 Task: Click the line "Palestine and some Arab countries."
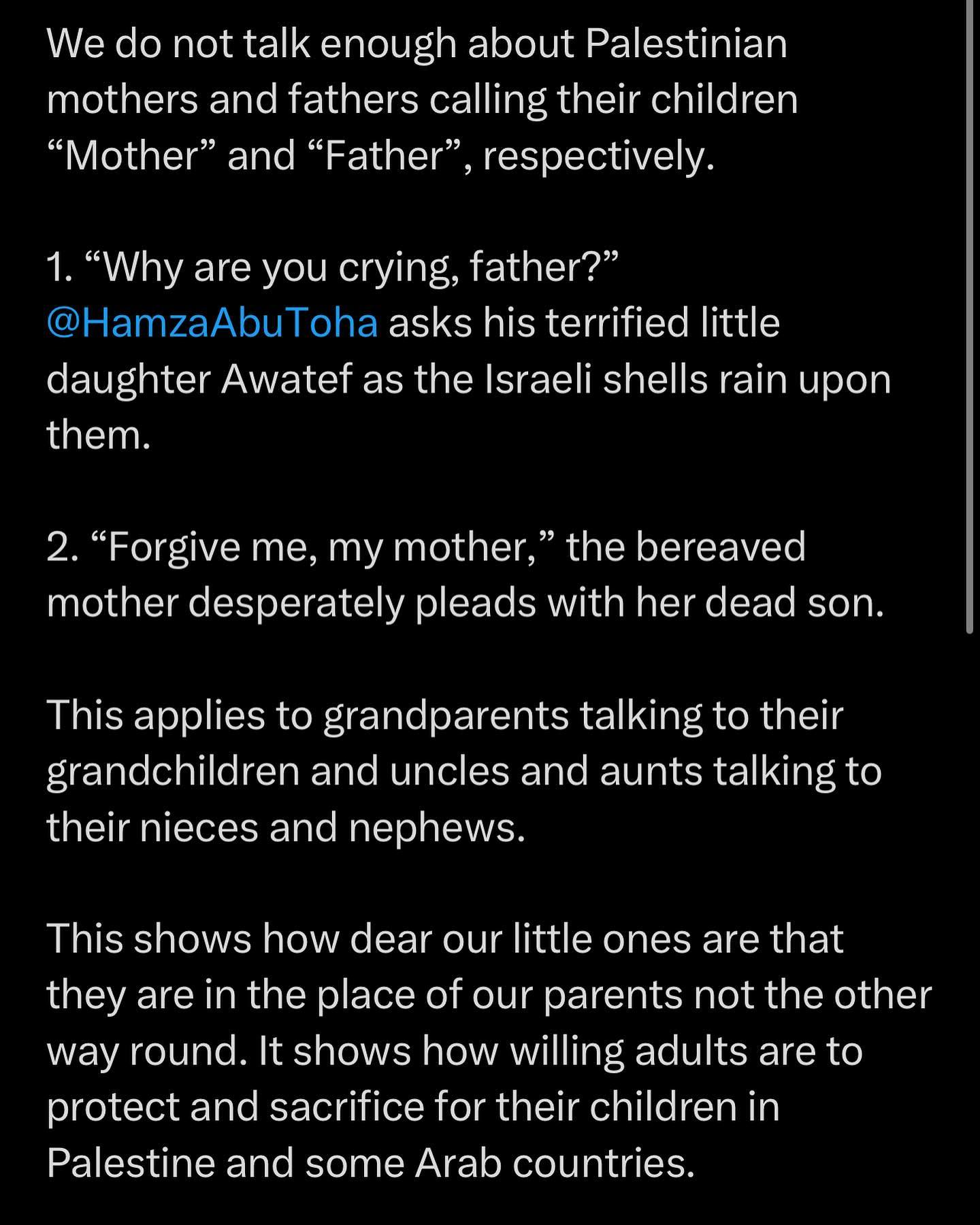371,1163
